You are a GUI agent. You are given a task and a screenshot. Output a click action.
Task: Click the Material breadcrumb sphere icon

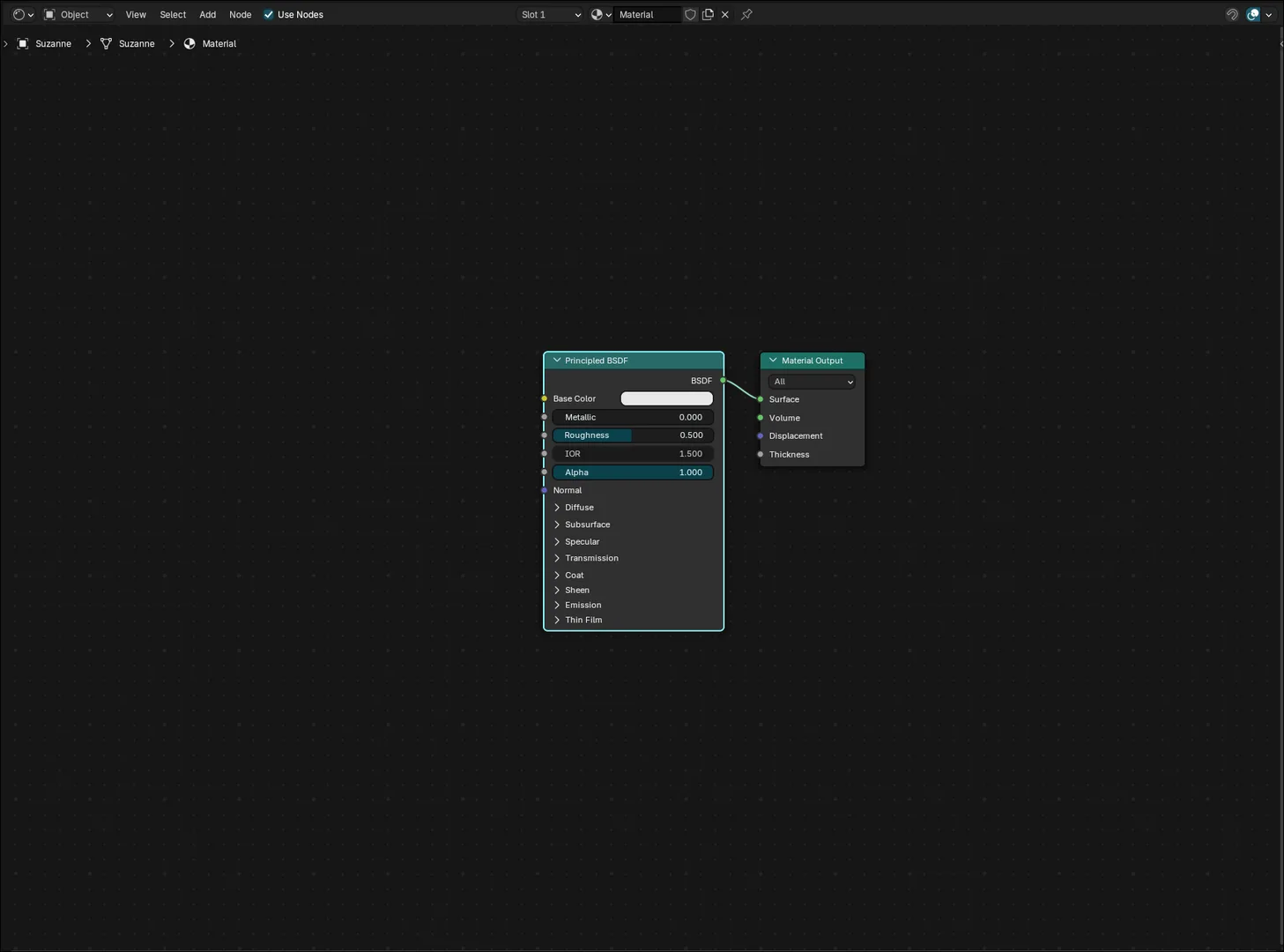pos(189,43)
